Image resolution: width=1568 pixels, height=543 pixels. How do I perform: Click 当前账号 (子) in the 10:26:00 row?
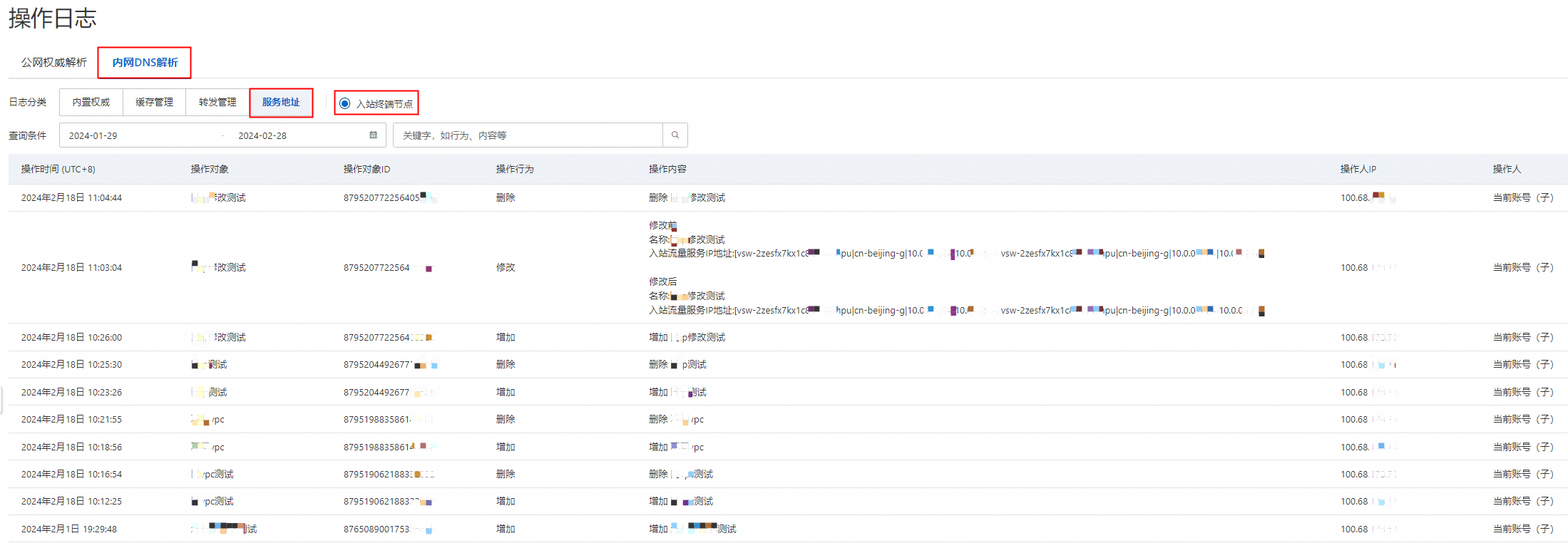(1523, 337)
